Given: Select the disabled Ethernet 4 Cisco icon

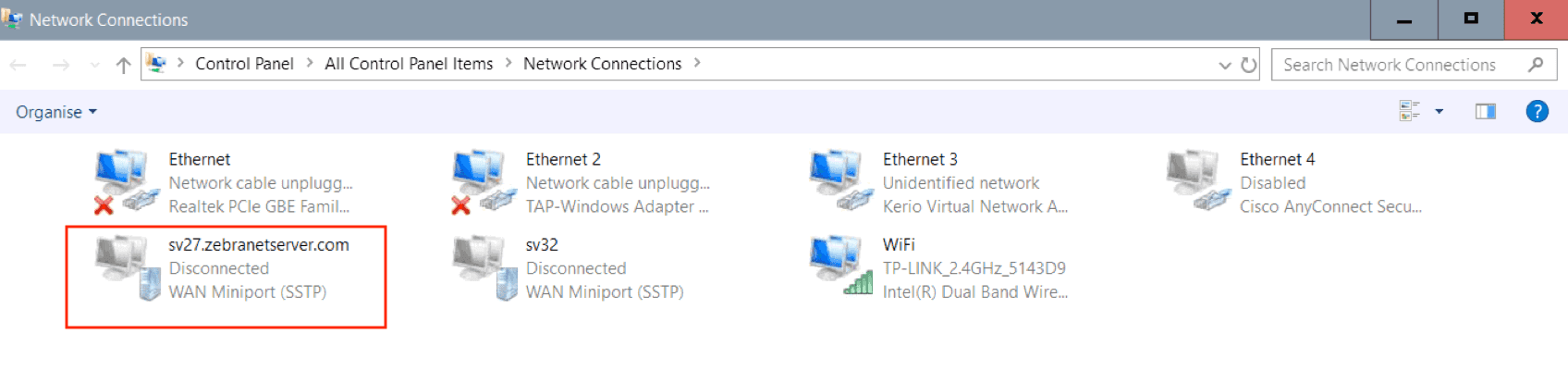Looking at the screenshot, I should click(1193, 180).
